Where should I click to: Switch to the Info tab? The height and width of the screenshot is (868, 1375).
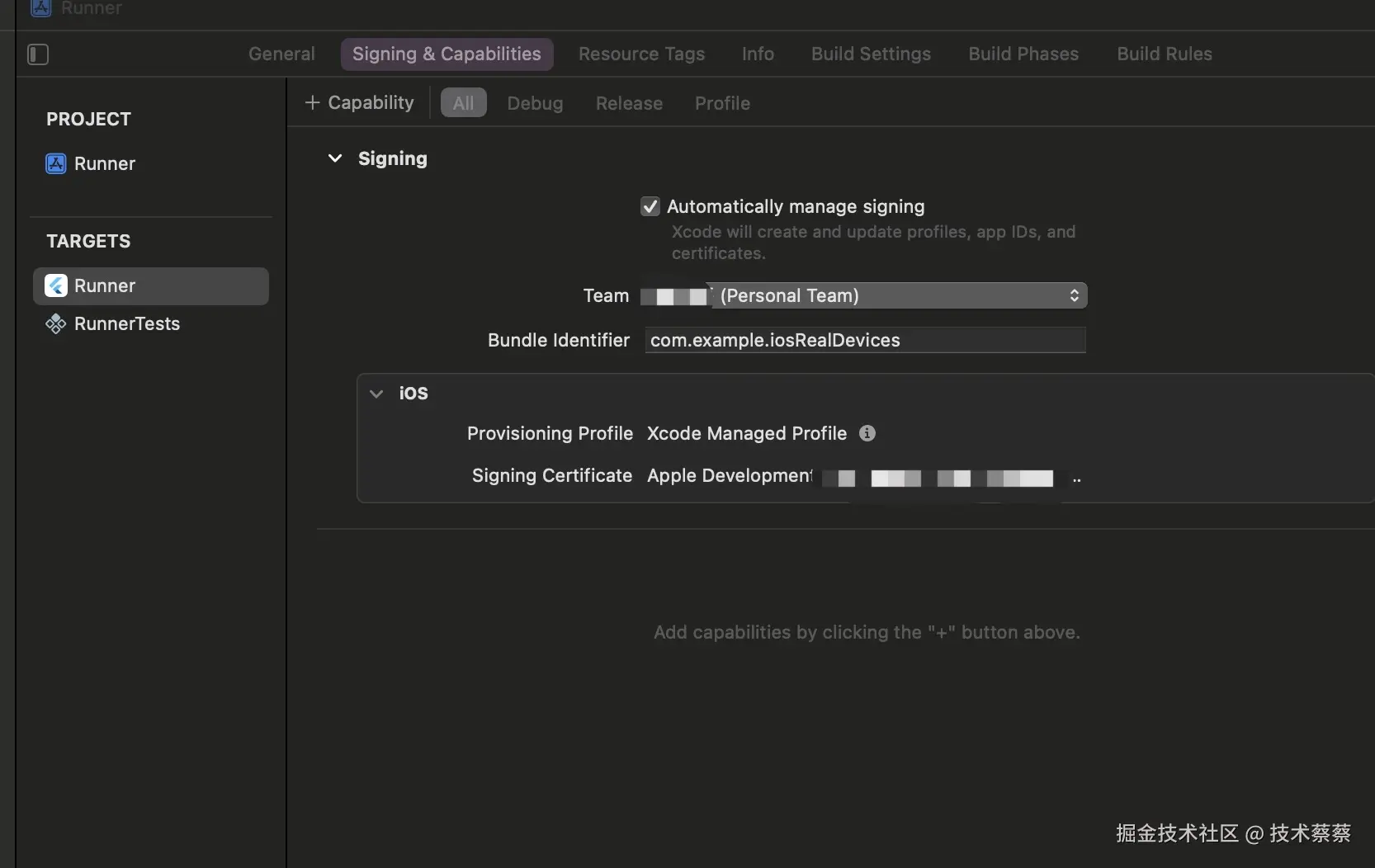click(x=758, y=54)
